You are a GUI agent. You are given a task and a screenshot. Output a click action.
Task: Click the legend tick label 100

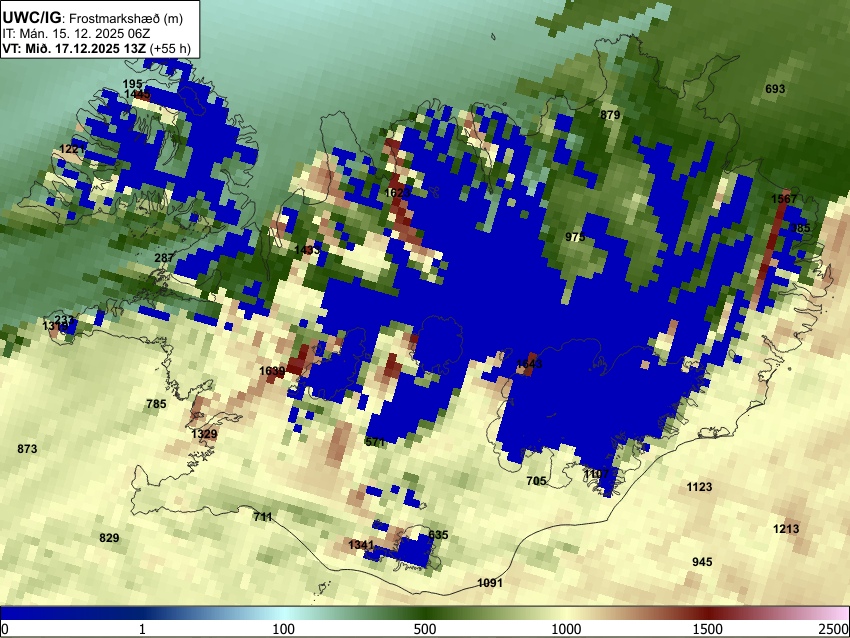point(284,629)
